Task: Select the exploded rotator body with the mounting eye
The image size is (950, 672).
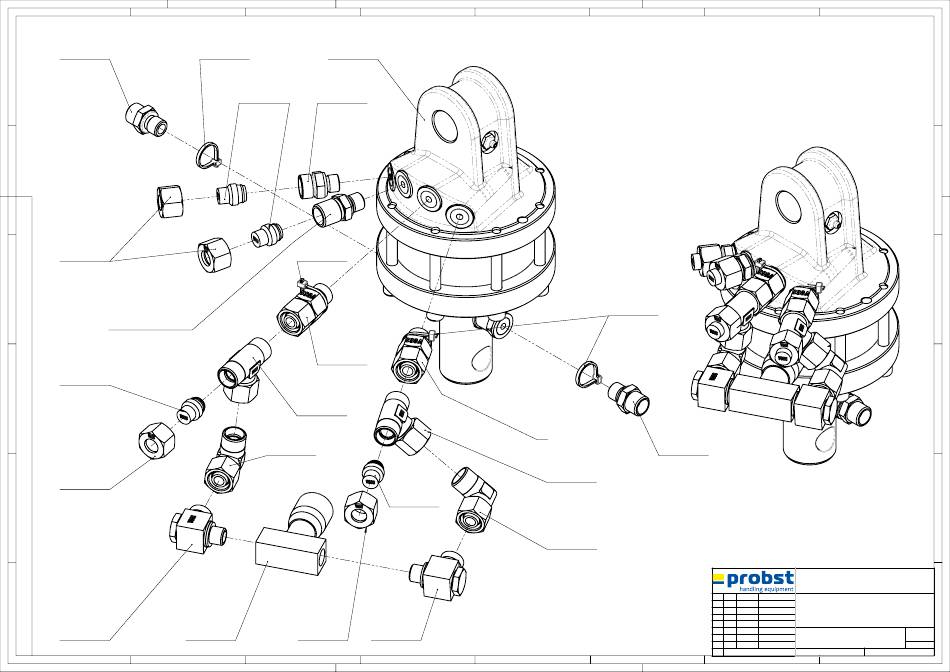Action: 465,225
